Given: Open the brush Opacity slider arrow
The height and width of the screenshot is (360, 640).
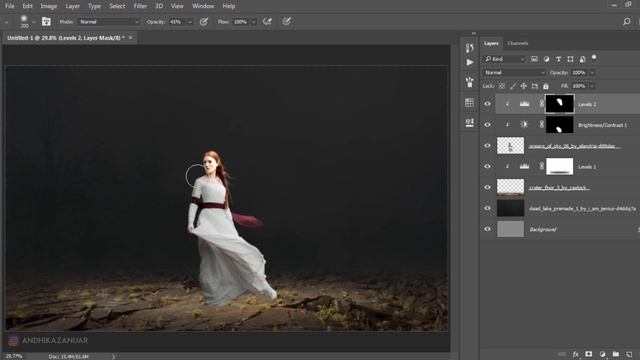Looking at the screenshot, I should pyautogui.click(x=190, y=22).
